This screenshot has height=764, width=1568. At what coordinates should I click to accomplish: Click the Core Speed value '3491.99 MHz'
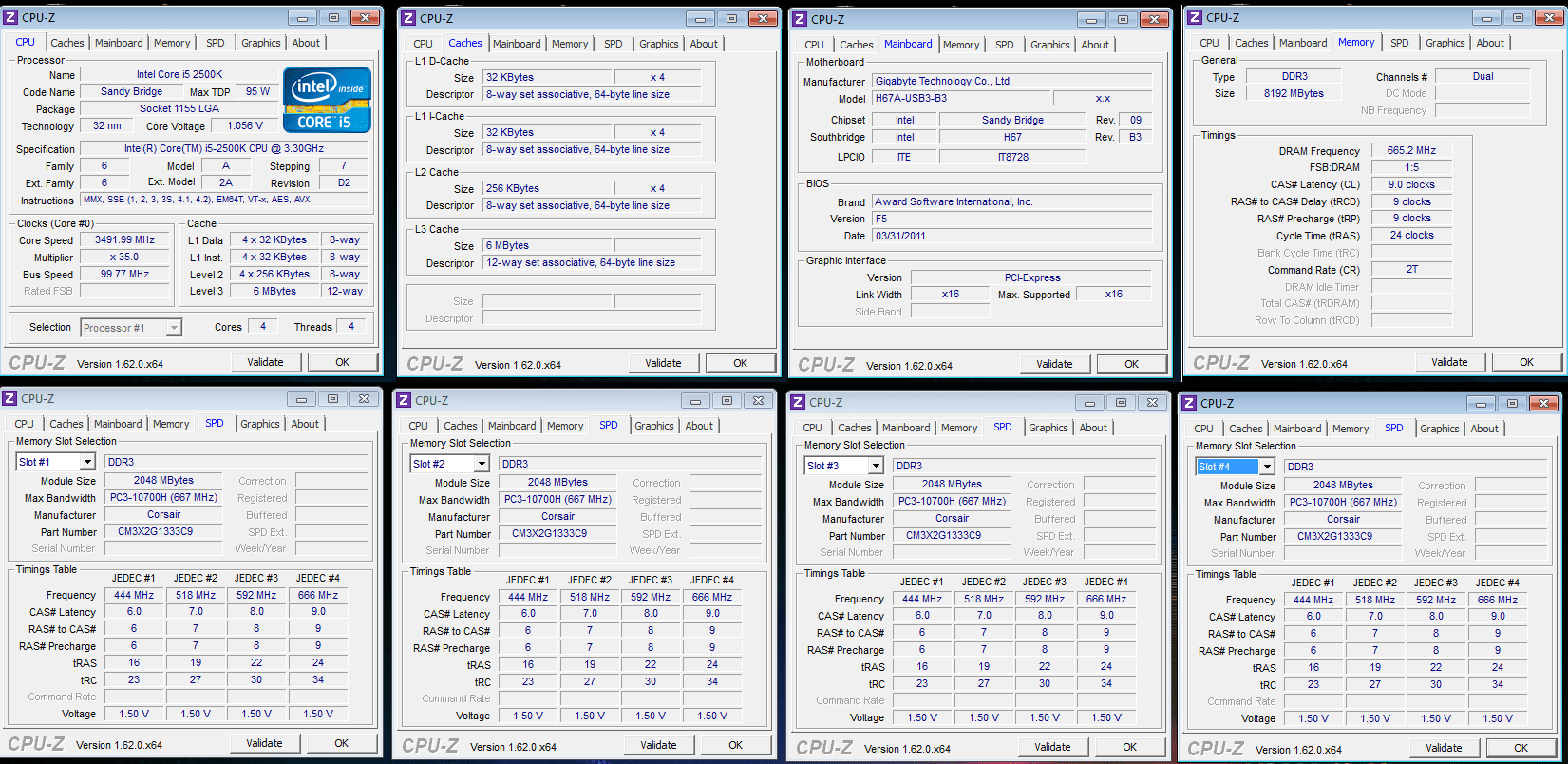point(125,240)
